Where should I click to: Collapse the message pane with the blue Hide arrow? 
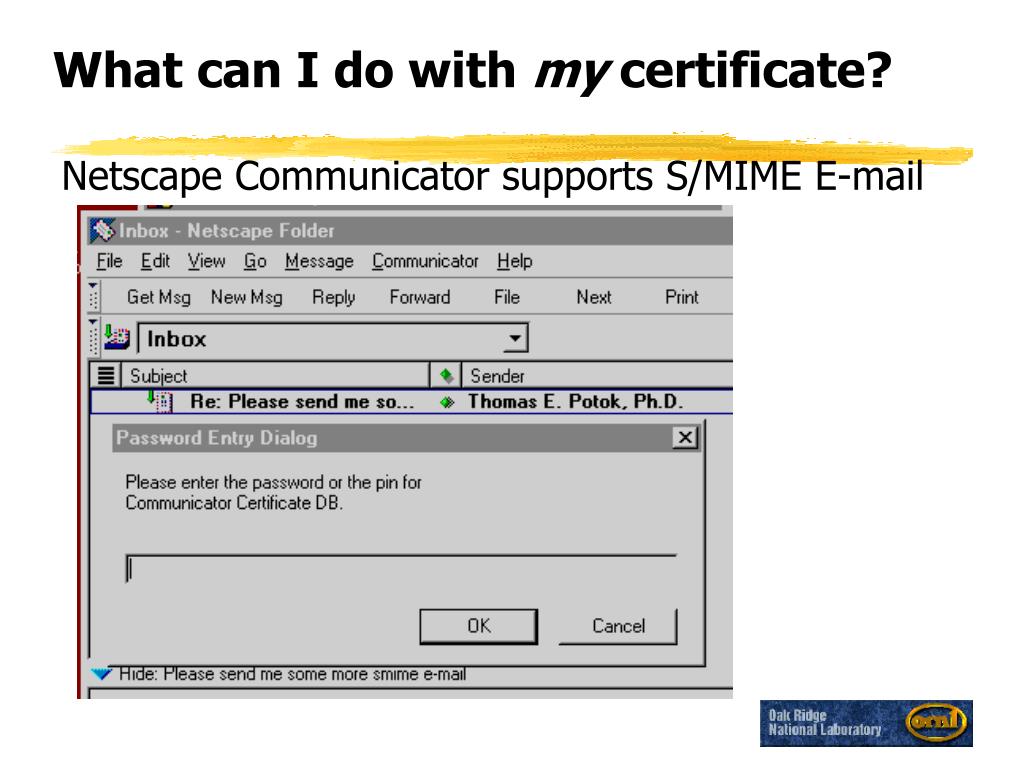pyautogui.click(x=101, y=673)
